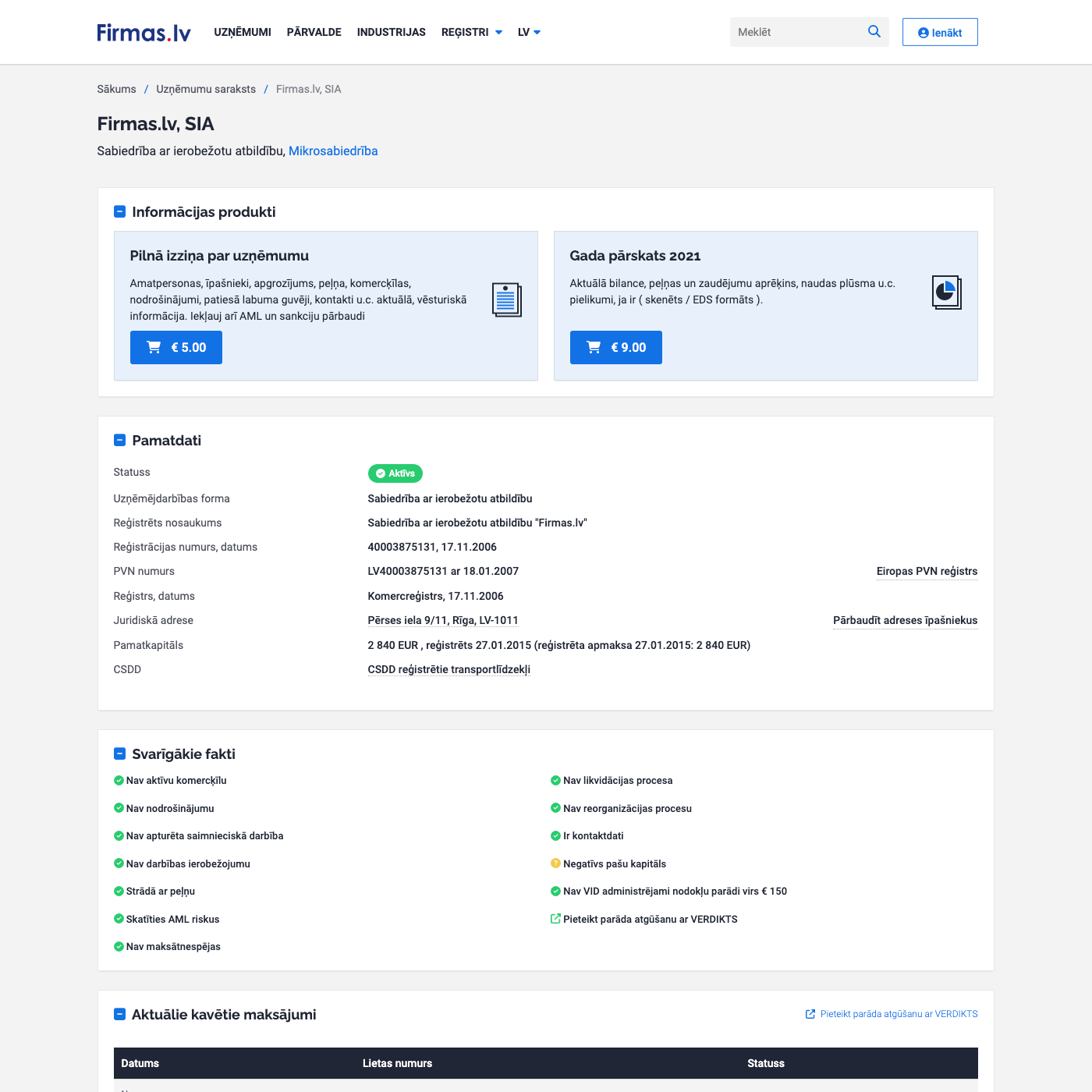The height and width of the screenshot is (1092, 1092).
Task: Buy the full report for € 5.00
Action: pos(175,347)
